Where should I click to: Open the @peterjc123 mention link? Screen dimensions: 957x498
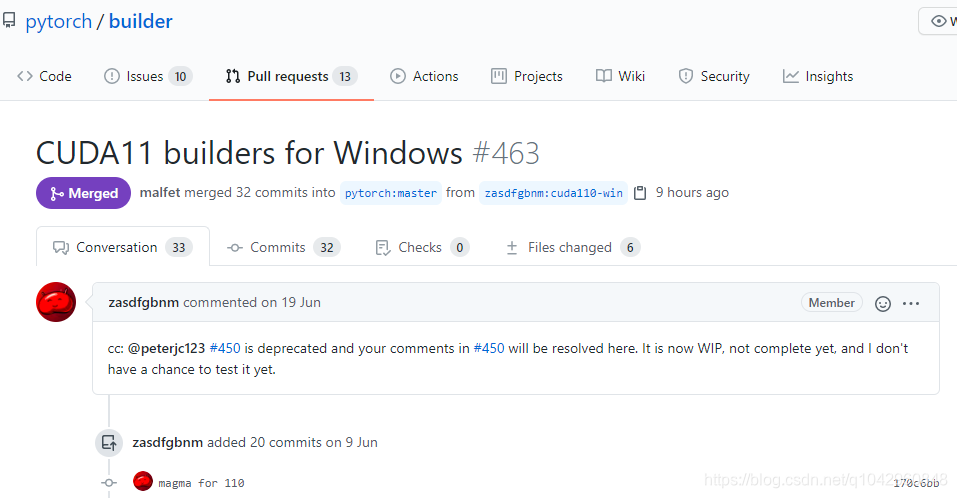pyautogui.click(x=167, y=348)
